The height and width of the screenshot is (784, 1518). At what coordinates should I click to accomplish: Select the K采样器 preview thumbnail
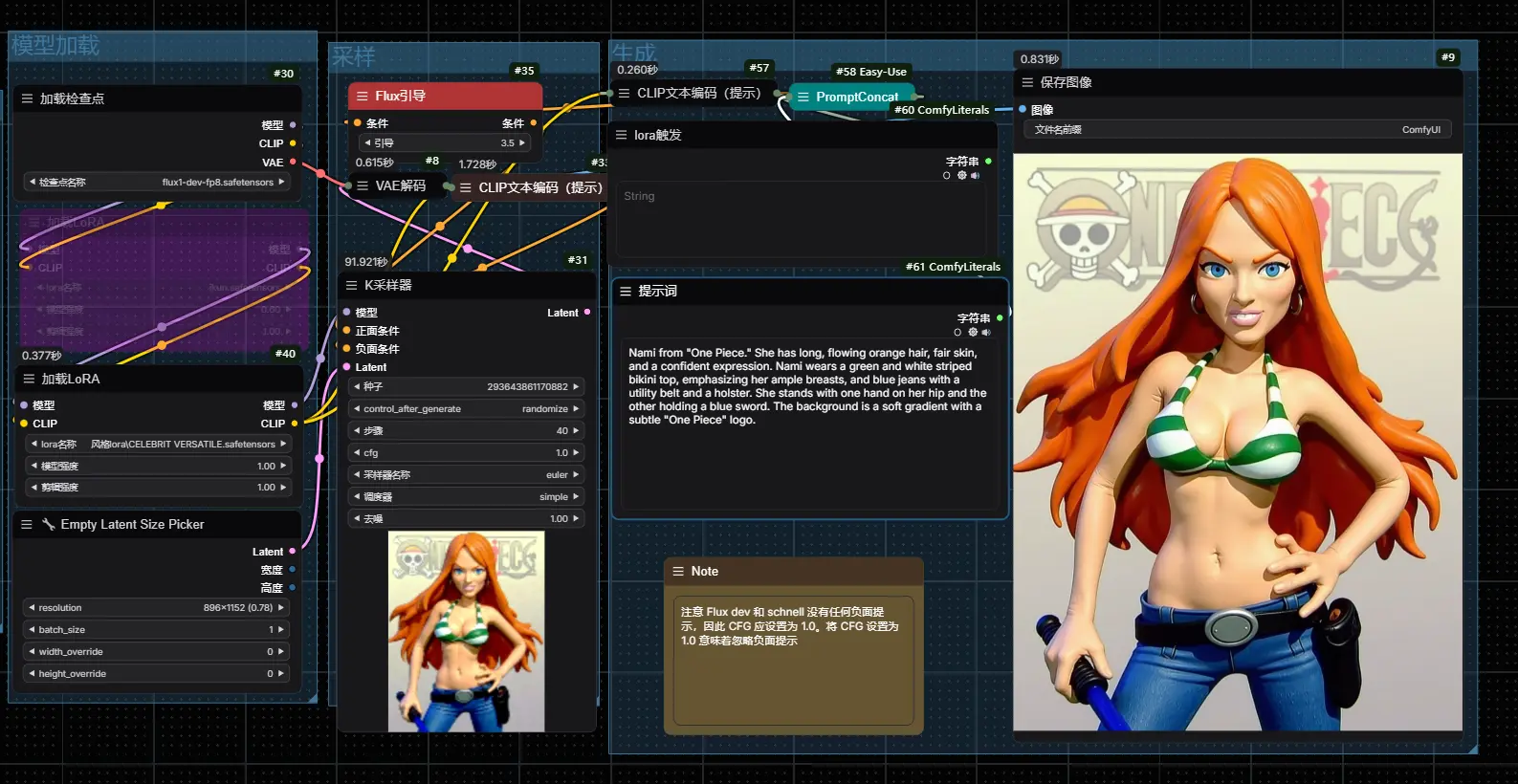(466, 631)
